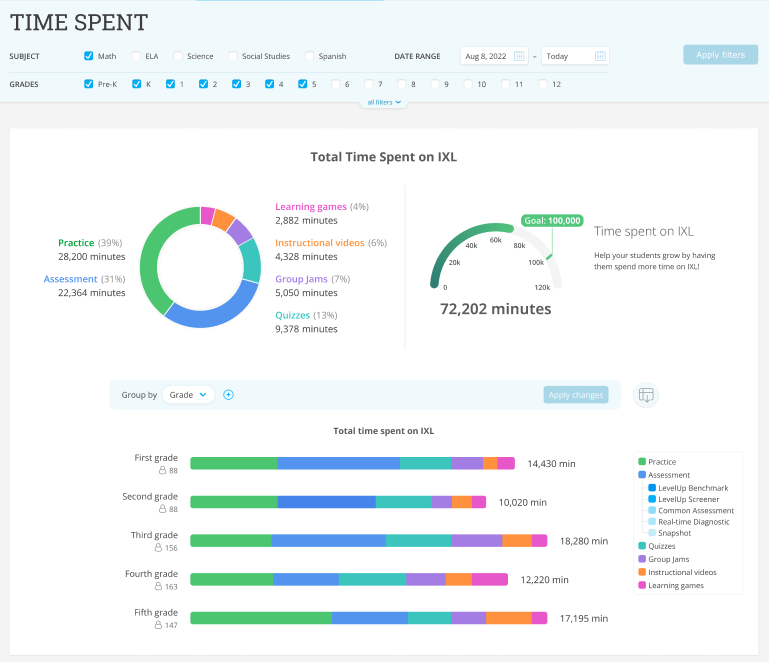Viewport: 769px width, 662px height.
Task: Open the Group by Grade dropdown
Action: point(188,395)
